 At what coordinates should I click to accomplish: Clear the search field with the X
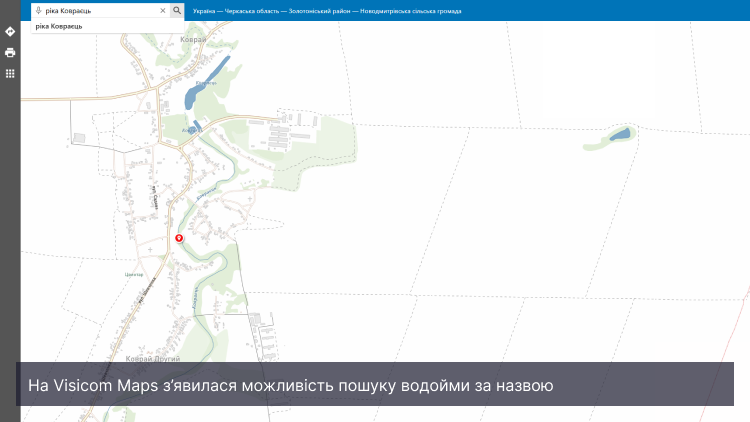163,10
